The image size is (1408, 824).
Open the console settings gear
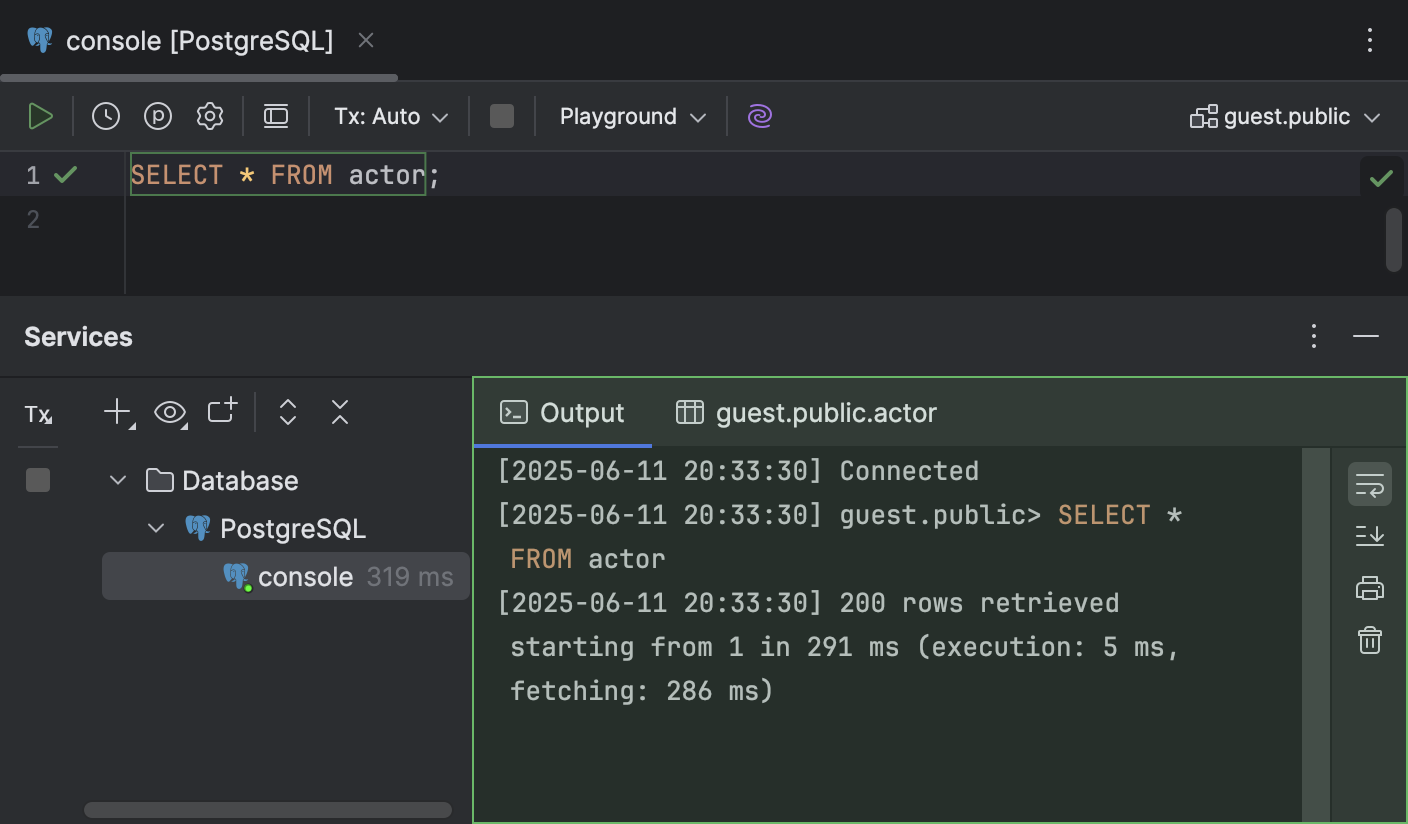(x=209, y=116)
